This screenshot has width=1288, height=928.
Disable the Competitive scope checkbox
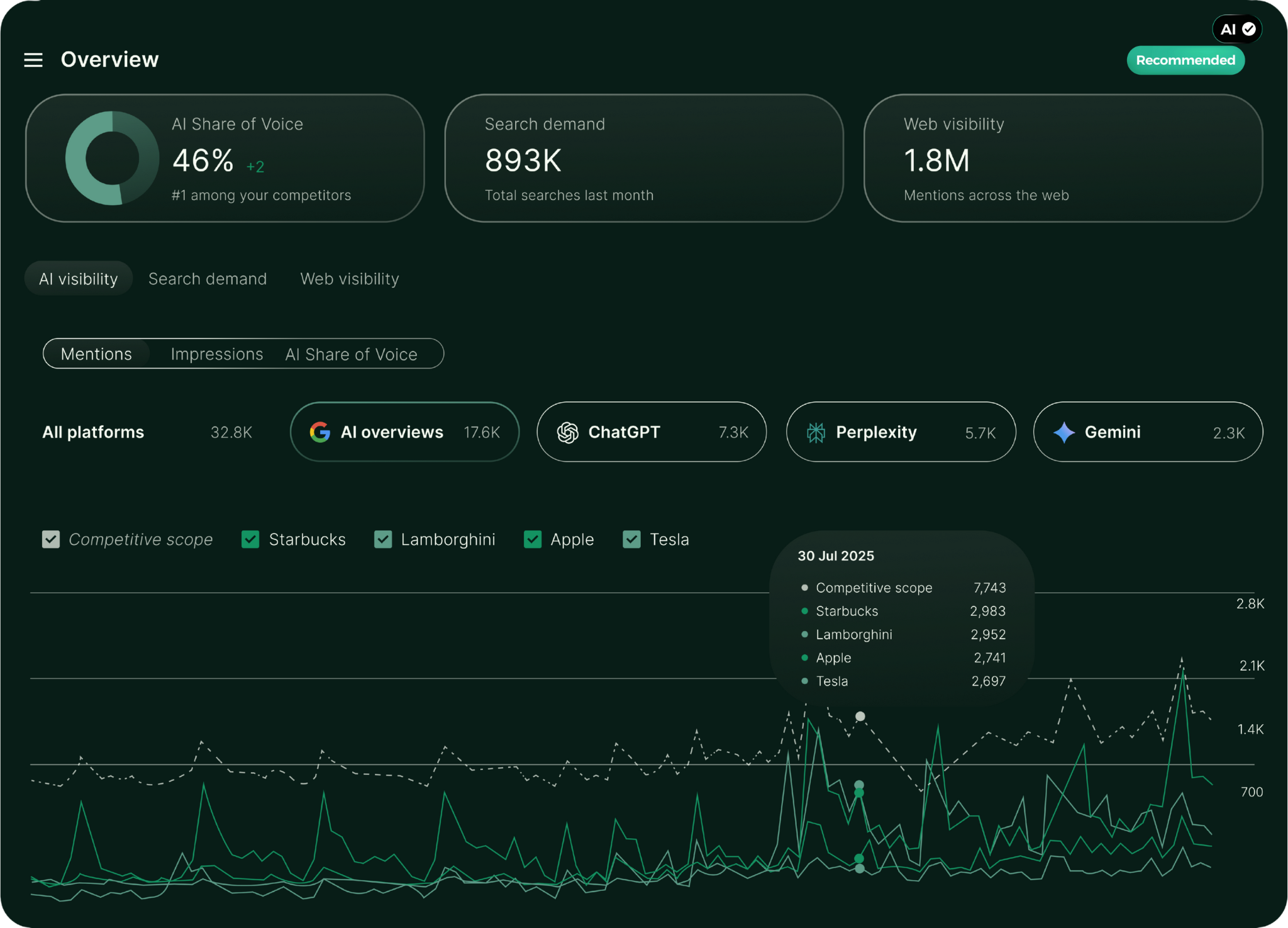point(51,539)
